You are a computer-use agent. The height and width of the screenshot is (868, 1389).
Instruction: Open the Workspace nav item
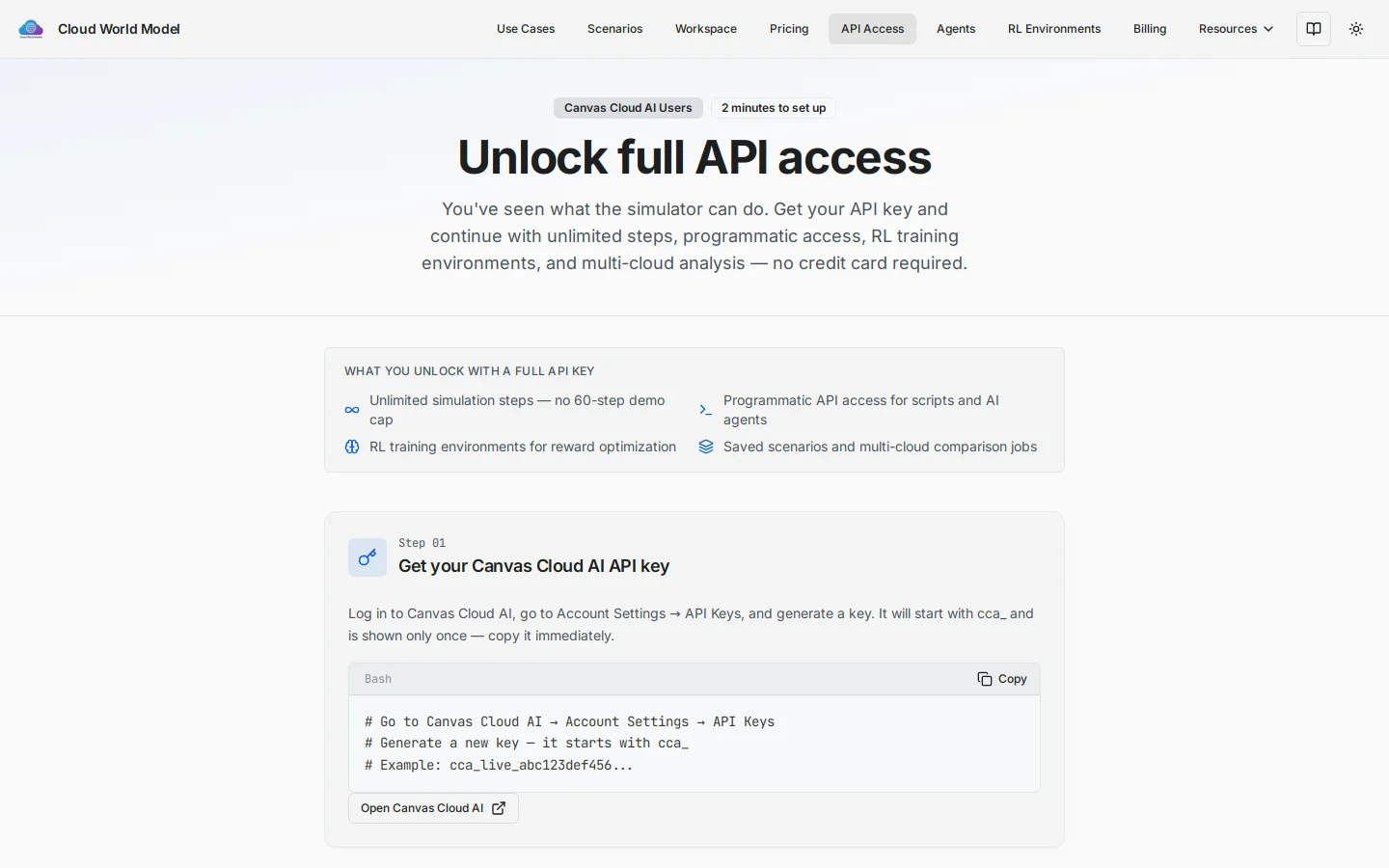pyautogui.click(x=706, y=29)
